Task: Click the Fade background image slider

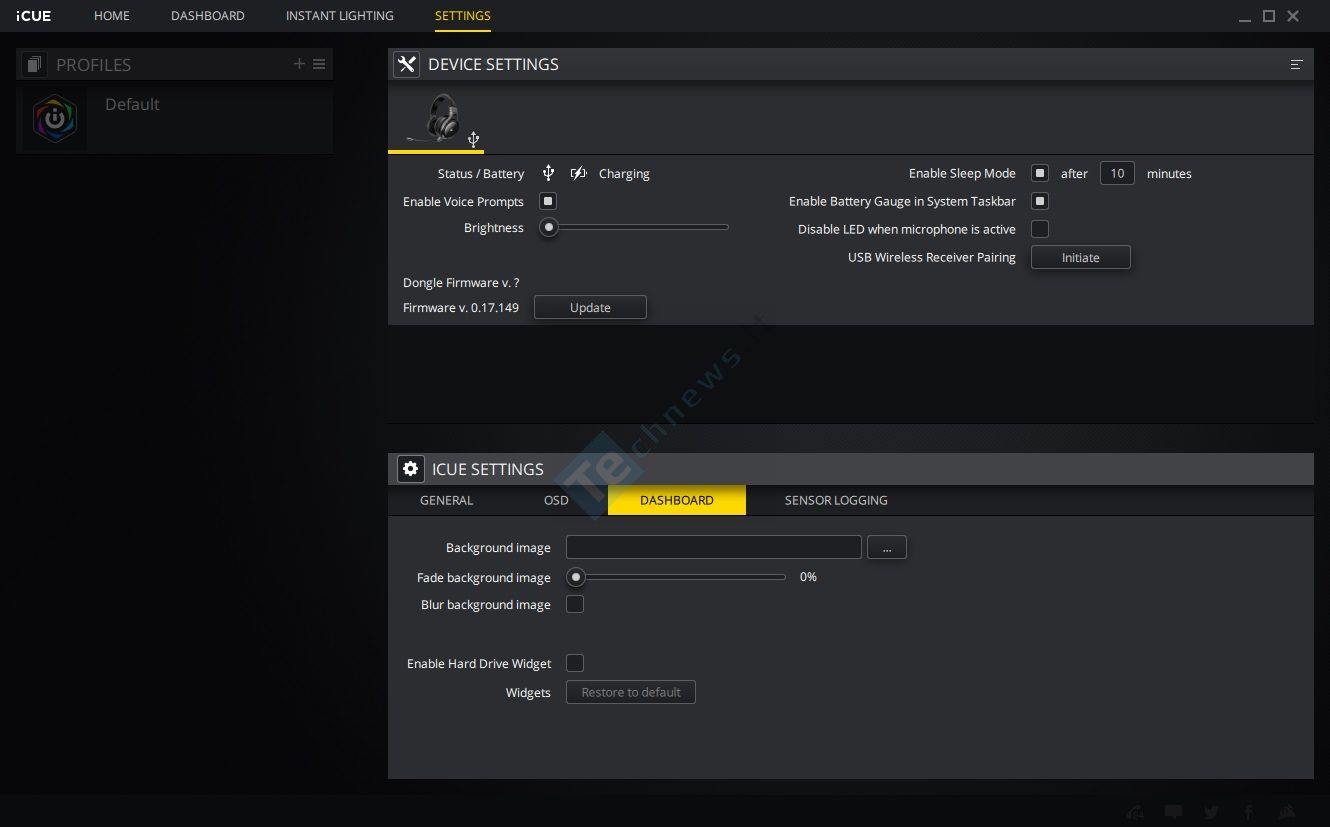Action: pyautogui.click(x=676, y=576)
